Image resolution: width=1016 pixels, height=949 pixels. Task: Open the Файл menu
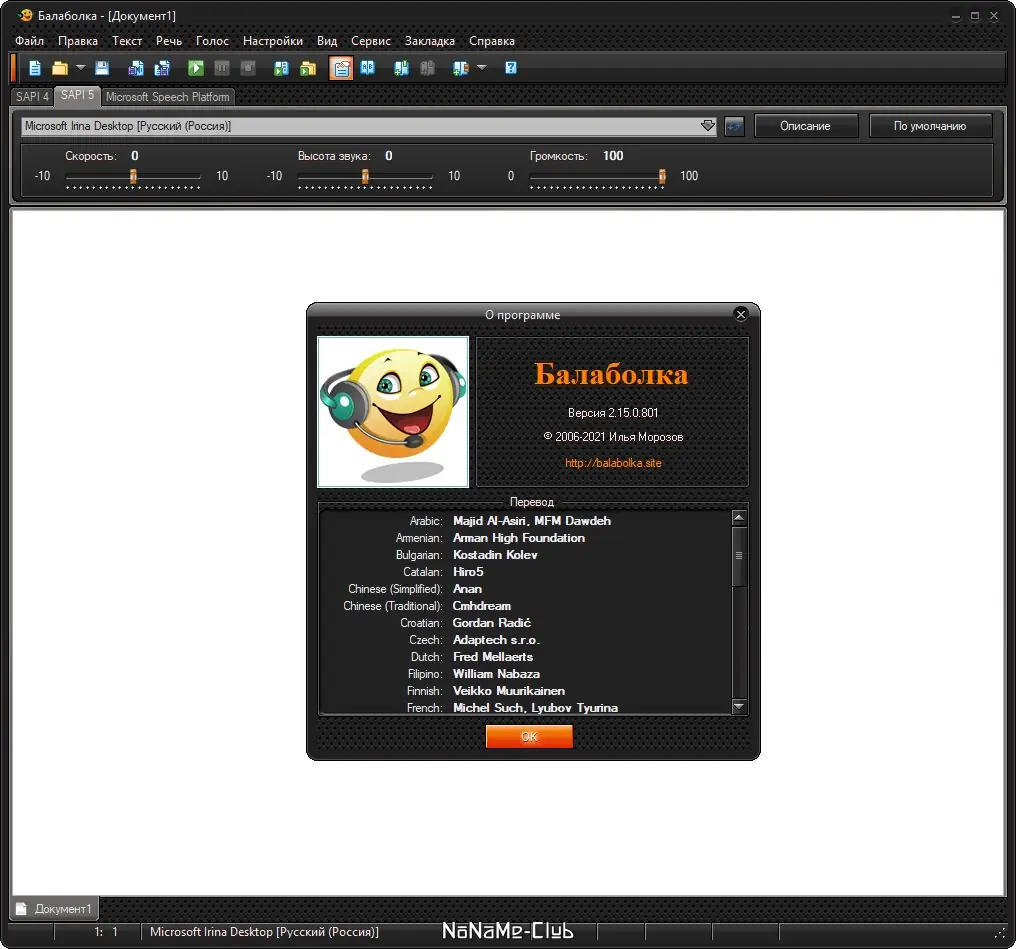pos(29,41)
